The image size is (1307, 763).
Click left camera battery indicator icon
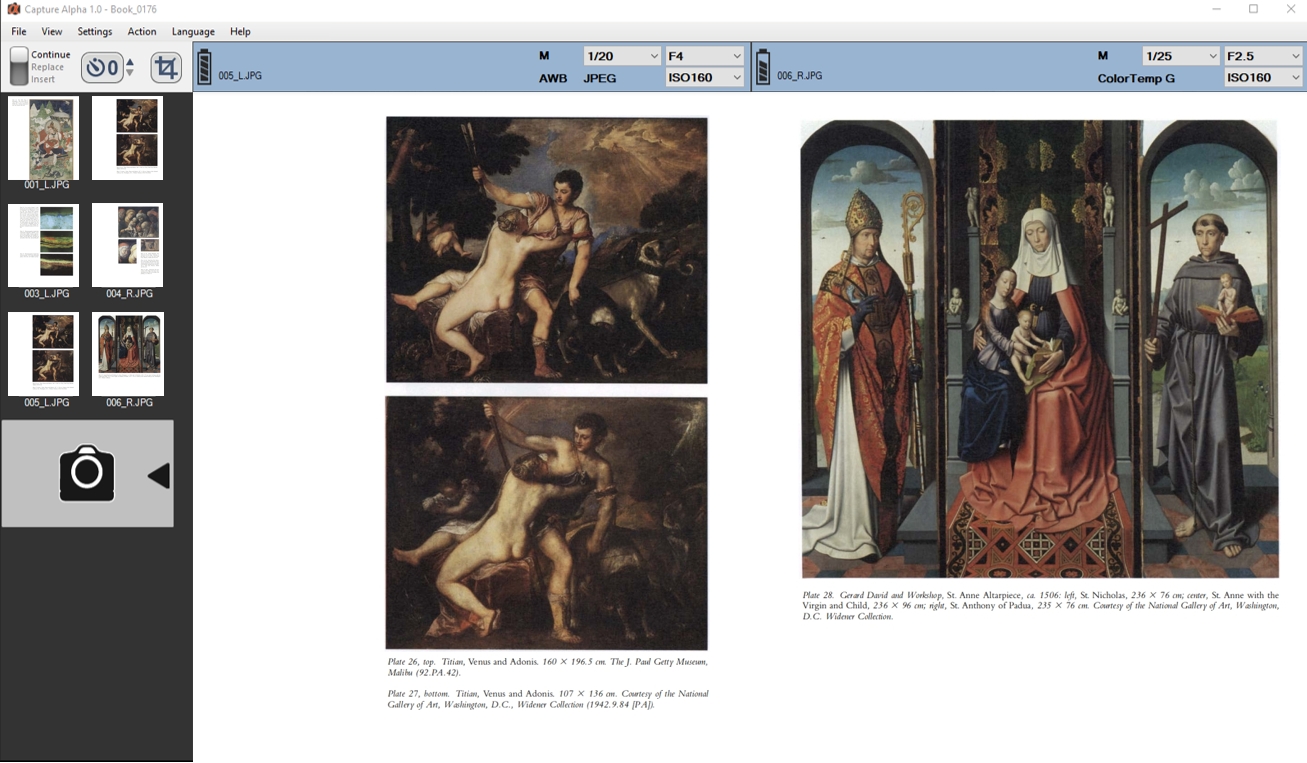pyautogui.click(x=204, y=67)
